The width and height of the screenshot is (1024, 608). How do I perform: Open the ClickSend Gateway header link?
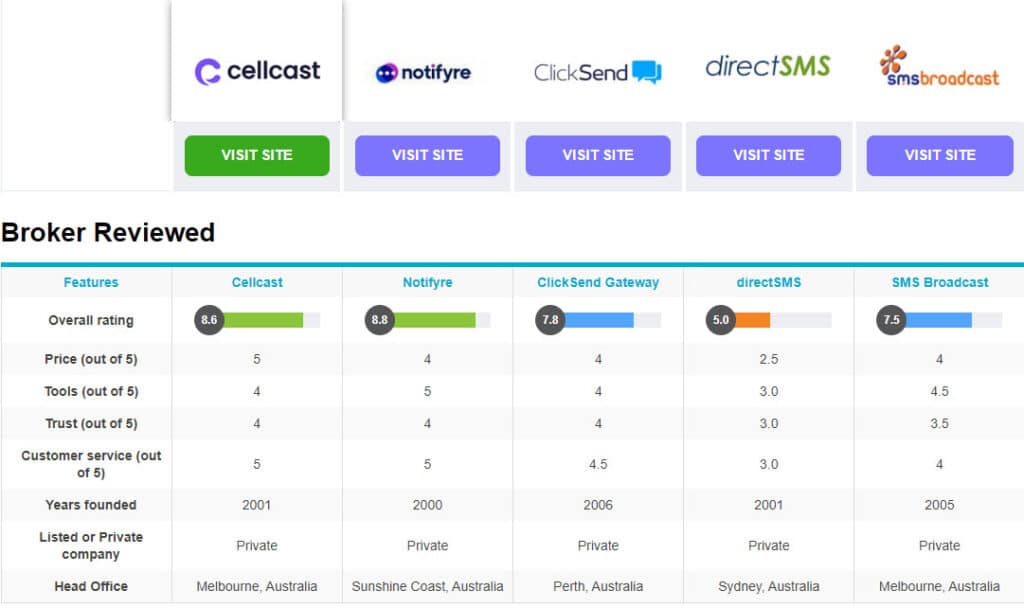(598, 283)
